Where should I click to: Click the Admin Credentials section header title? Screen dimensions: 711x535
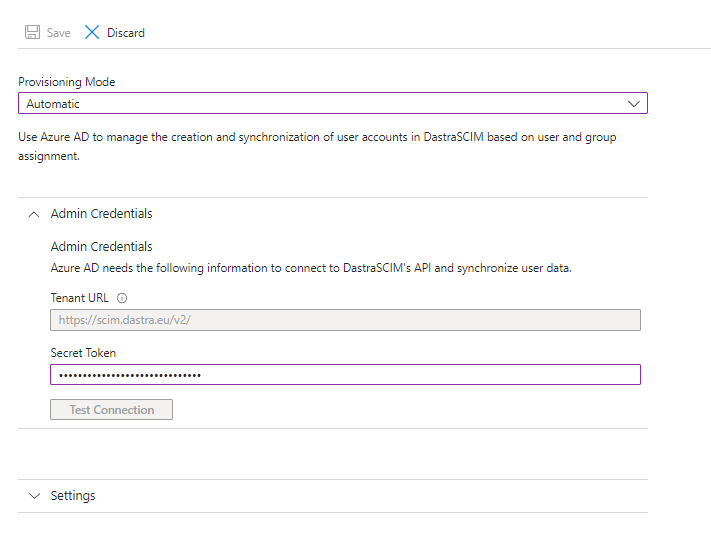click(x=101, y=214)
